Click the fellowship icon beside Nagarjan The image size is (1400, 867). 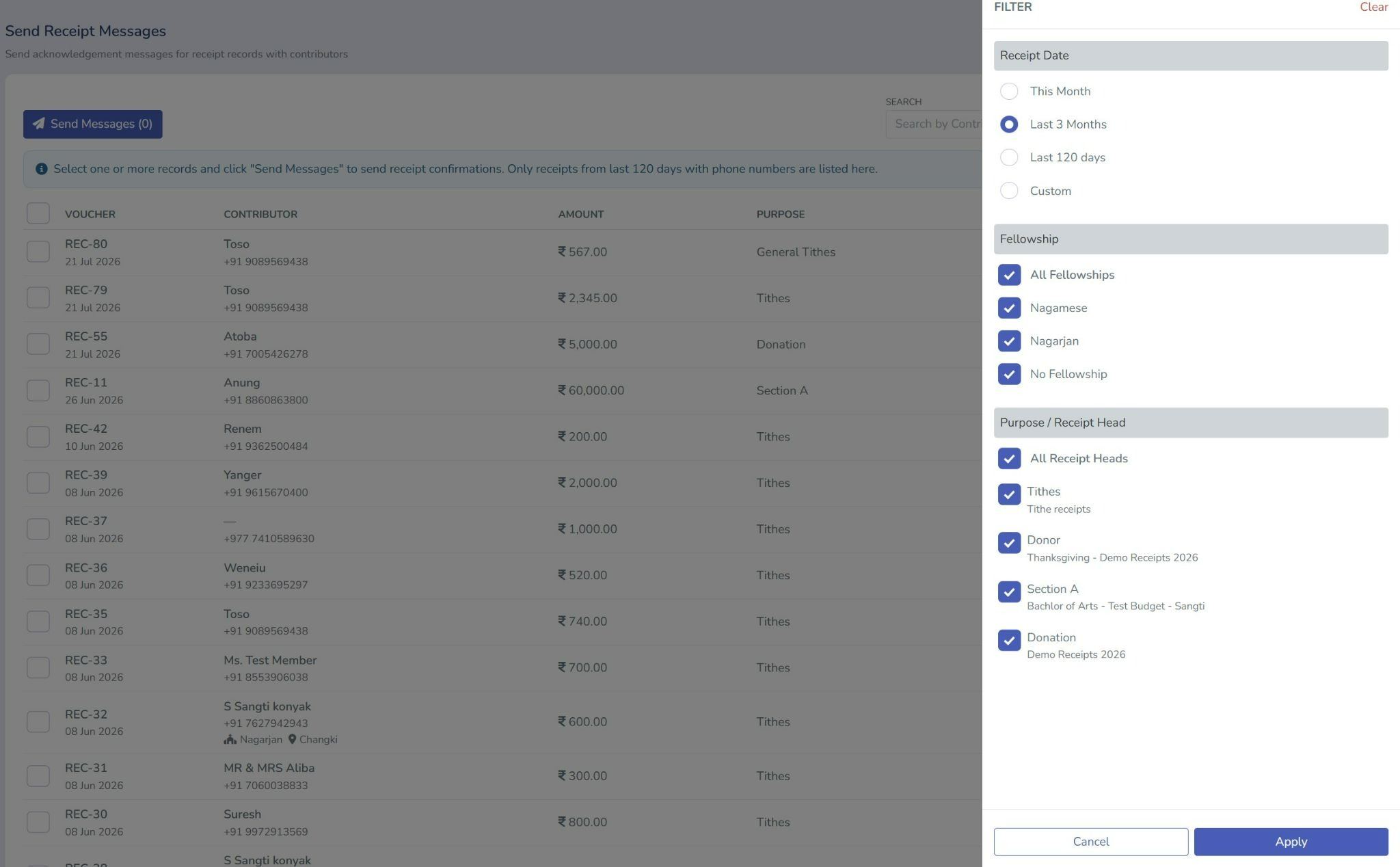[x=230, y=739]
